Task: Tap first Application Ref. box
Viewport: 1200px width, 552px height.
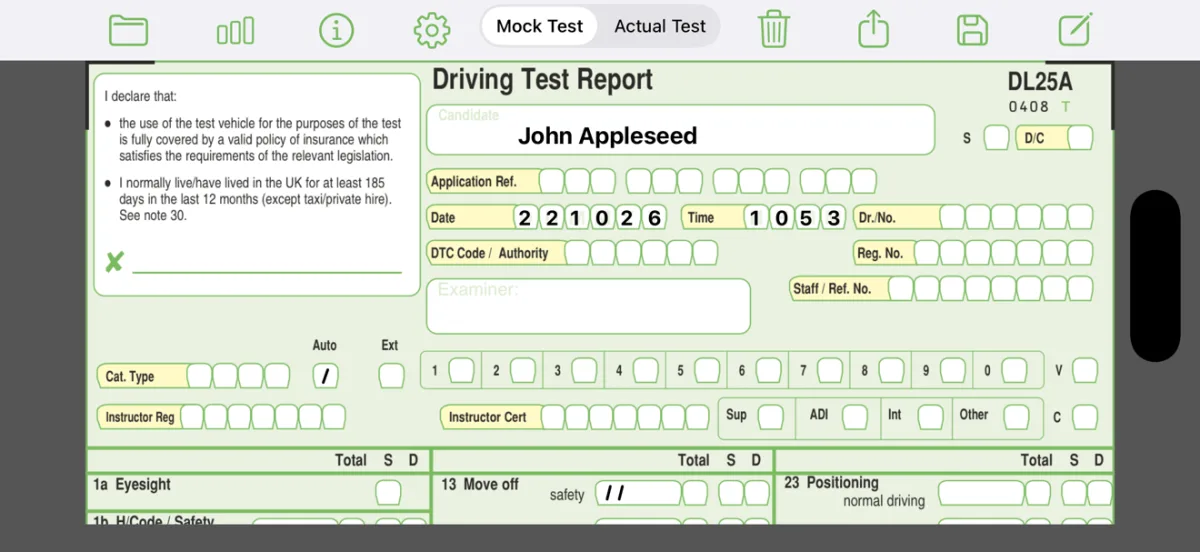Action: tap(553, 181)
